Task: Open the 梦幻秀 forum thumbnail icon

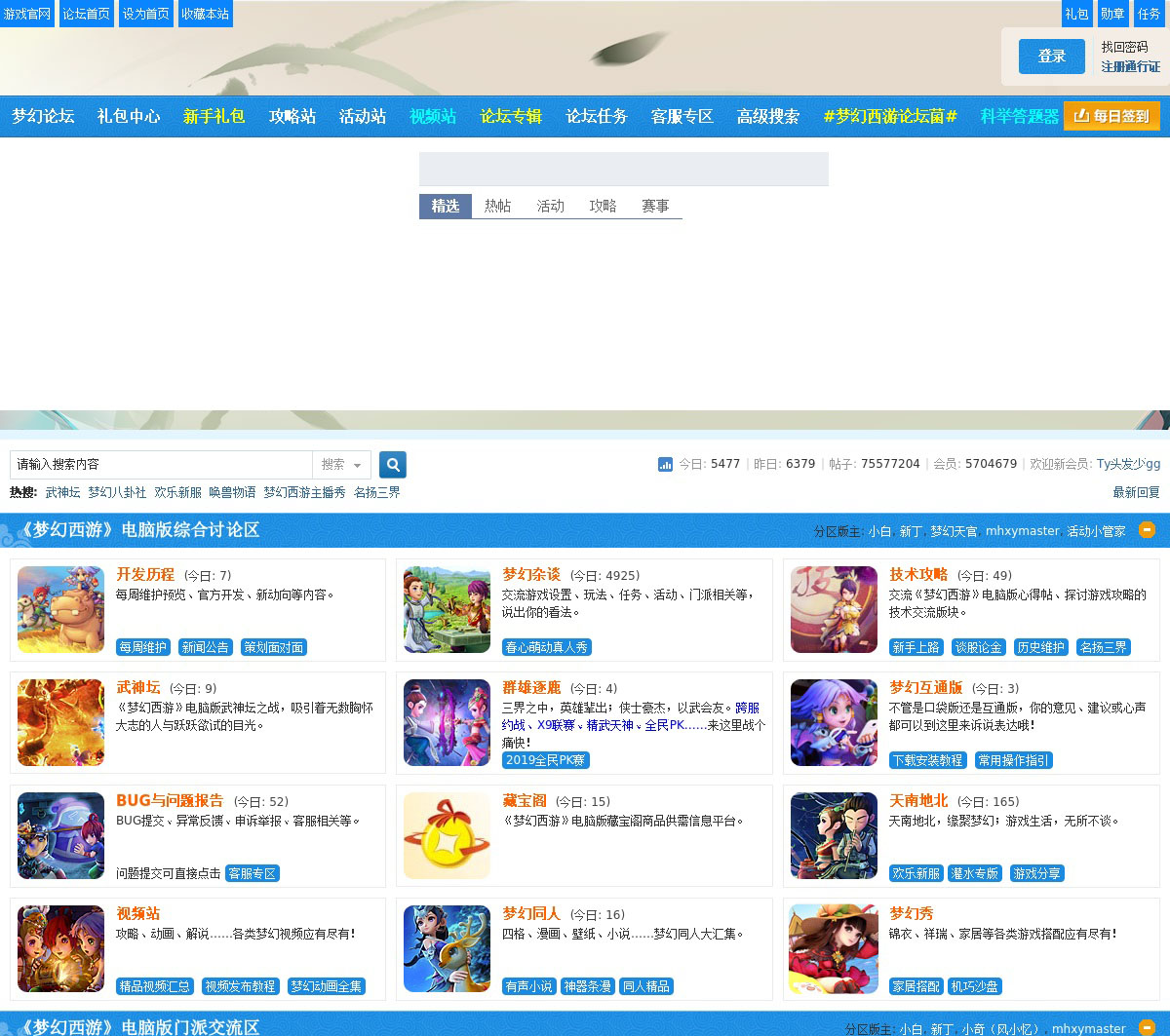Action: pos(834,948)
